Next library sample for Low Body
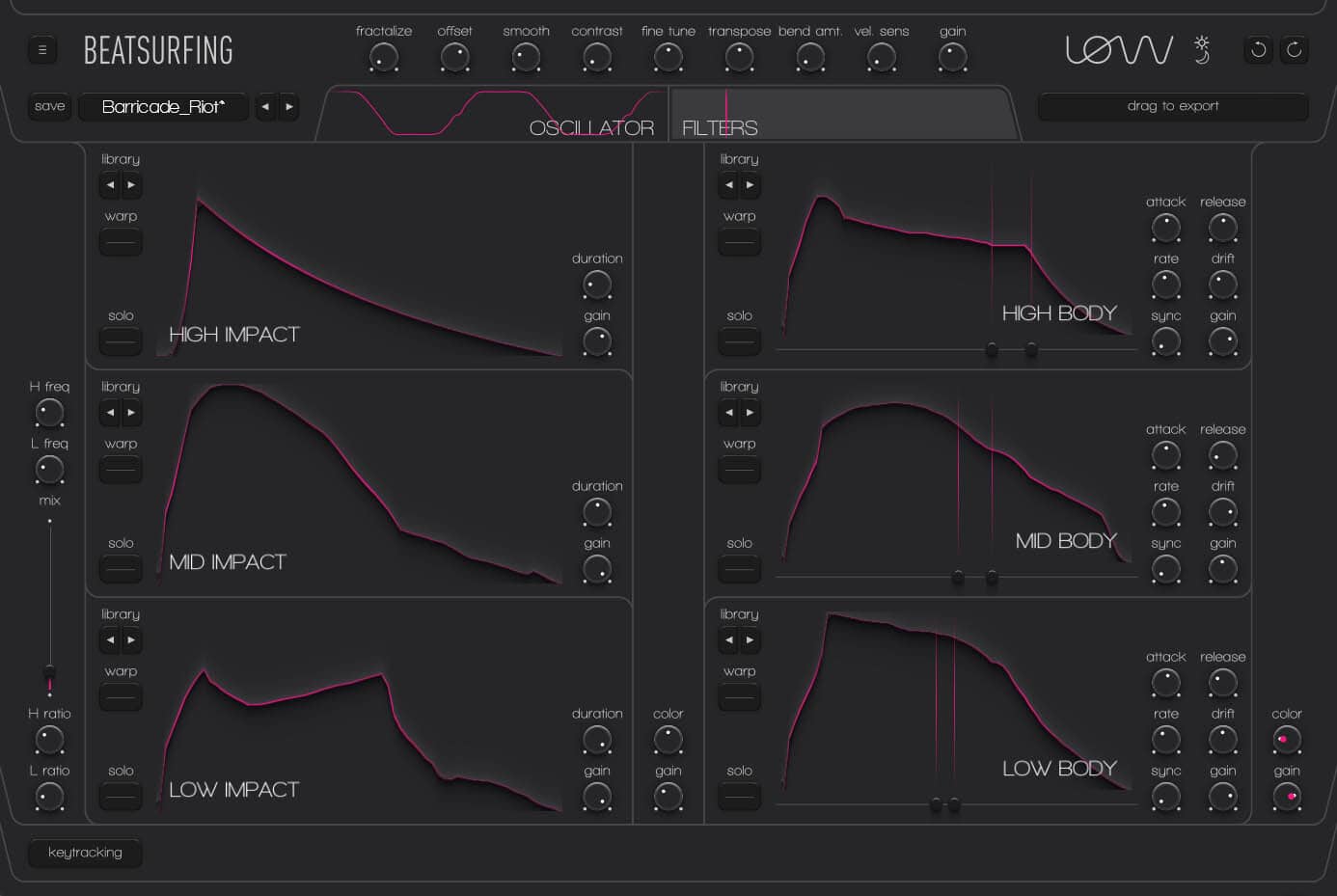 [751, 640]
